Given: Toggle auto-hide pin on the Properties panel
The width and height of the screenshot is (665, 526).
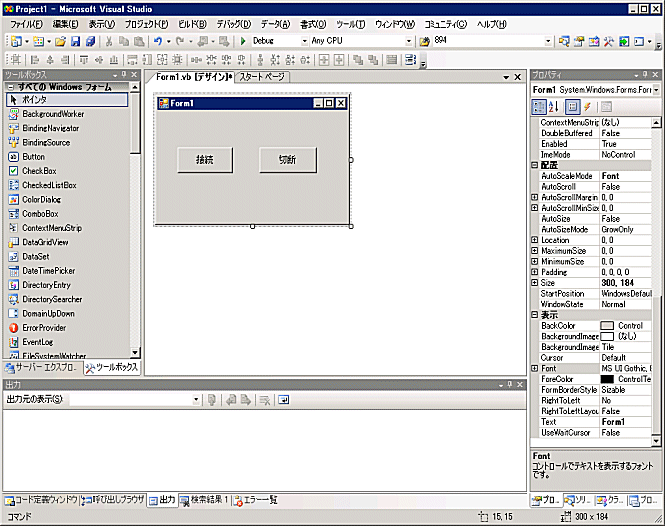Looking at the screenshot, I should click(x=645, y=75).
